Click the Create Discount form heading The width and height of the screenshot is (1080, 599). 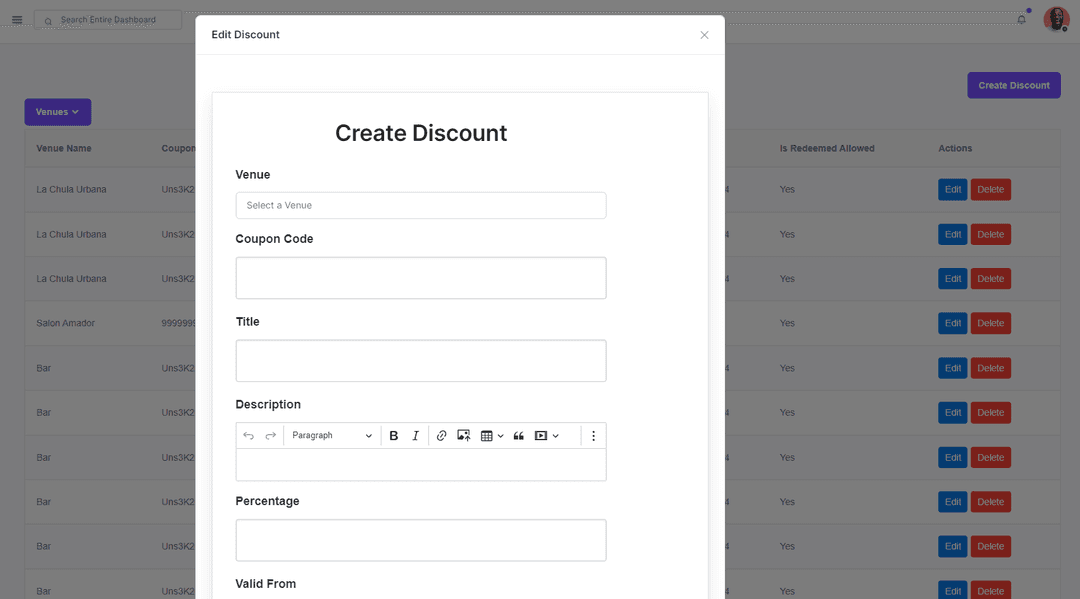click(x=421, y=133)
